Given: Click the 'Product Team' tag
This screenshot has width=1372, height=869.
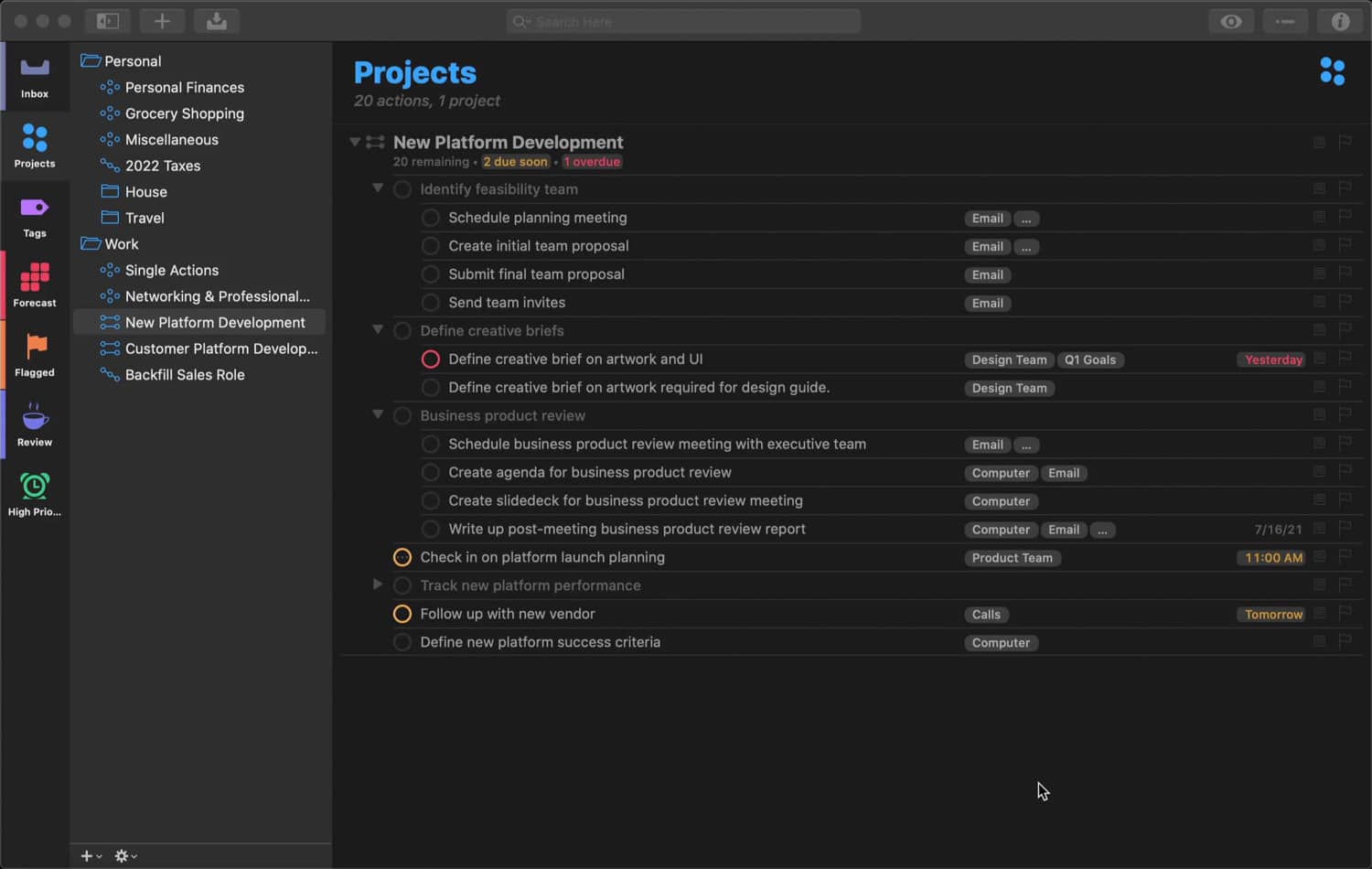Looking at the screenshot, I should point(1012,558).
